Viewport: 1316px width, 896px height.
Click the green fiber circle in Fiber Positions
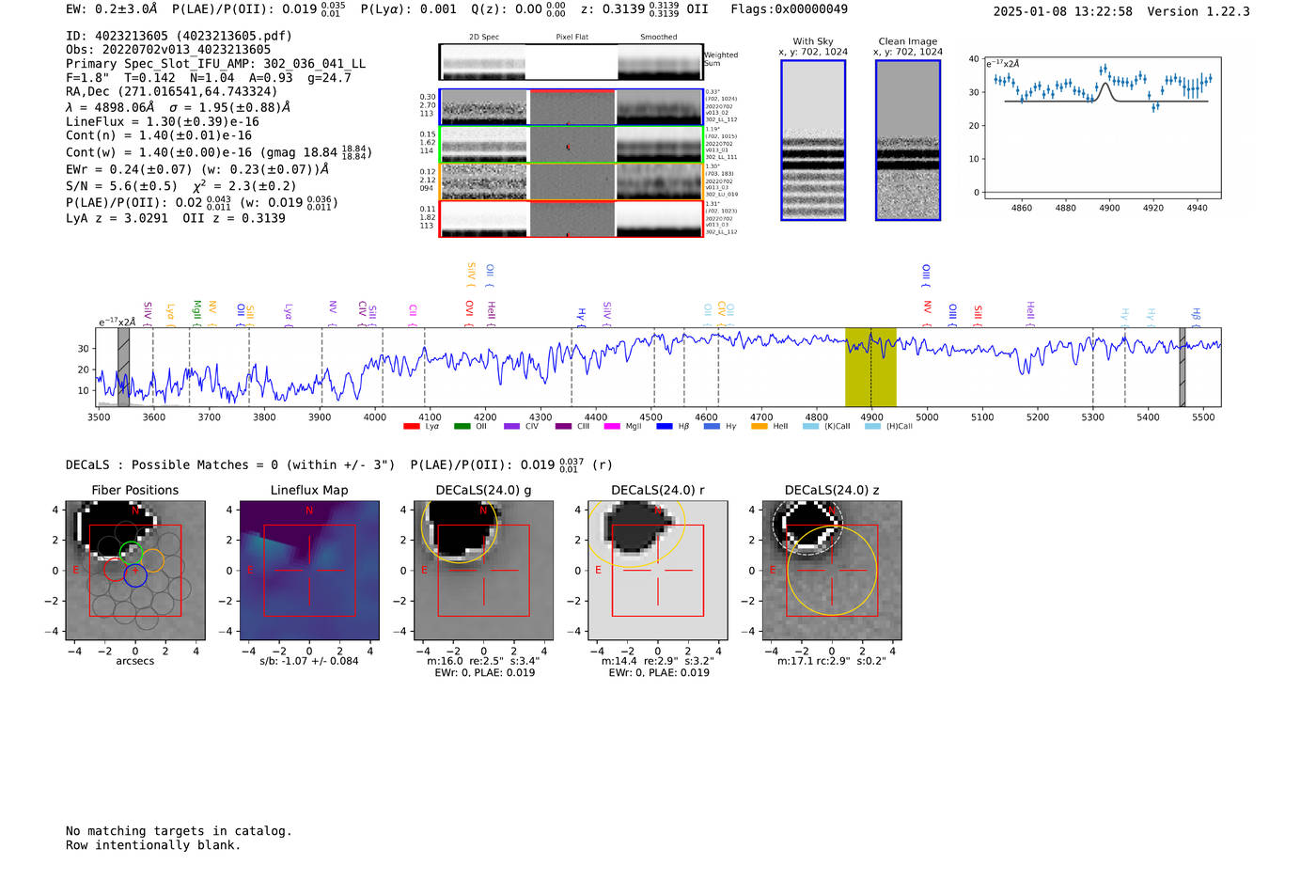click(131, 553)
